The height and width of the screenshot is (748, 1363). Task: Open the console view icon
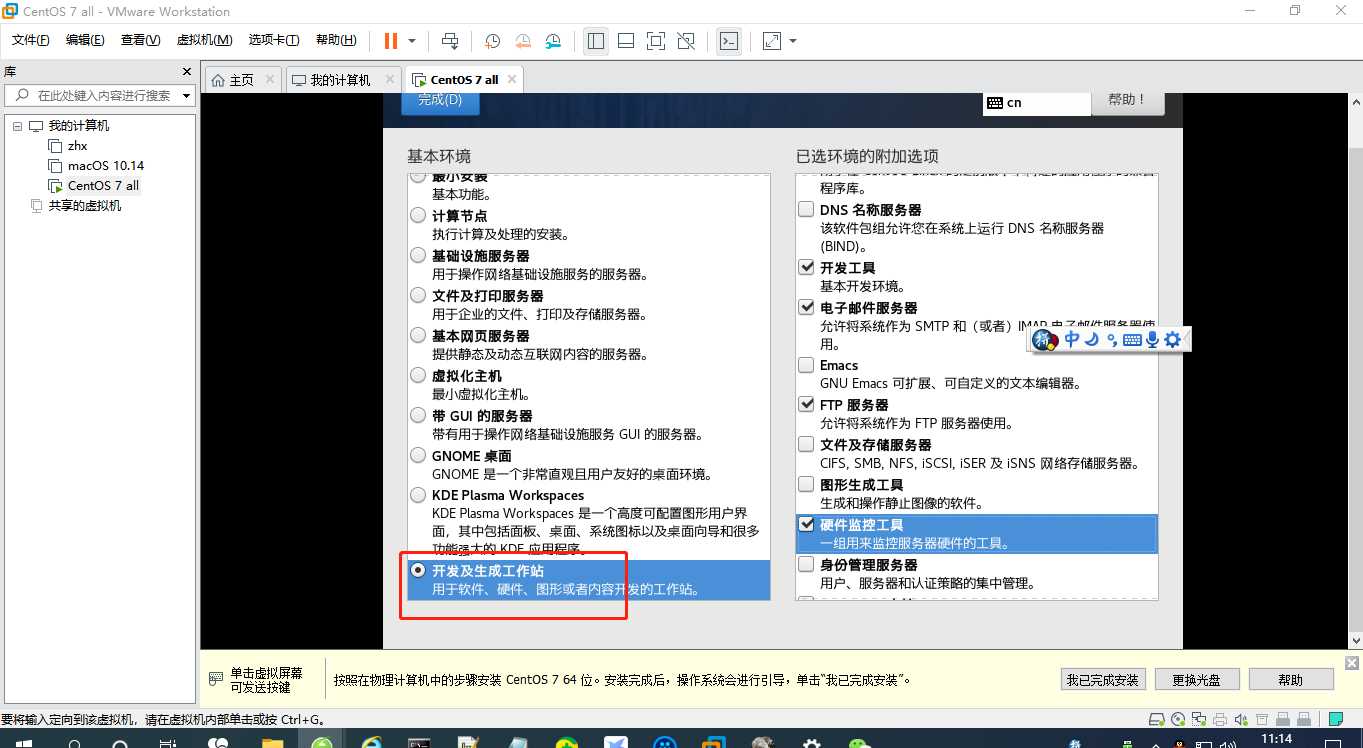[x=730, y=41]
